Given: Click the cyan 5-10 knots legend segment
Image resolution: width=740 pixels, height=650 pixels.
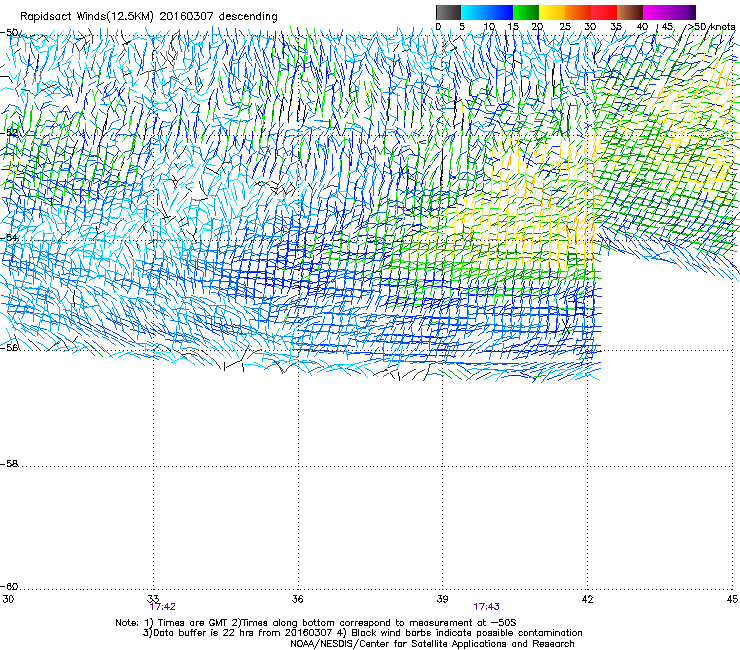Looking at the screenshot, I should click(x=474, y=12).
